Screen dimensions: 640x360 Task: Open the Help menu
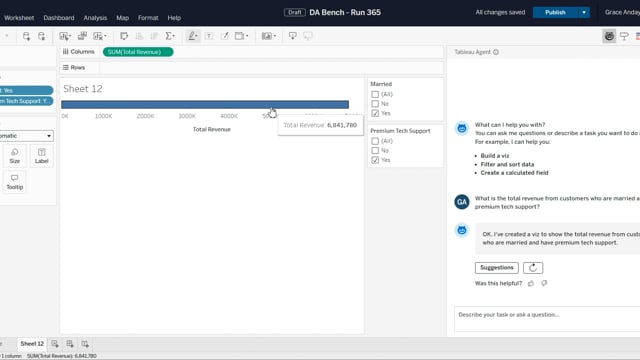pyautogui.click(x=174, y=18)
